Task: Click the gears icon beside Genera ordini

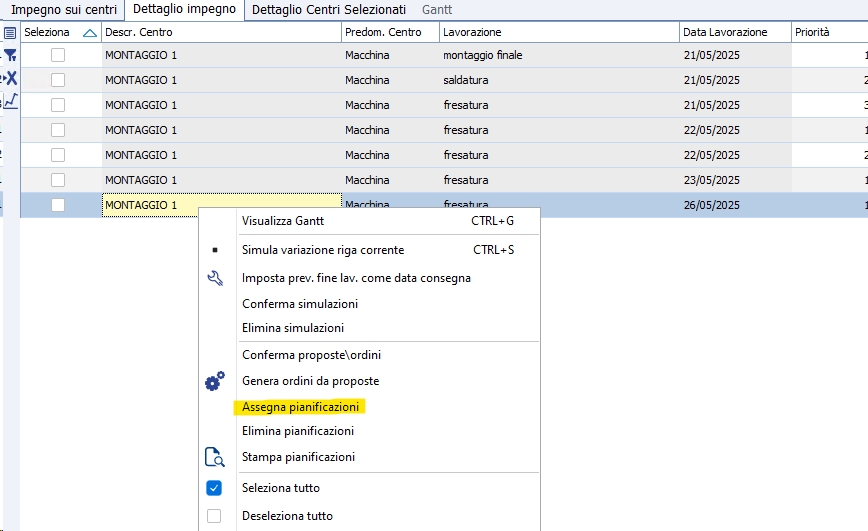Action: 214,381
